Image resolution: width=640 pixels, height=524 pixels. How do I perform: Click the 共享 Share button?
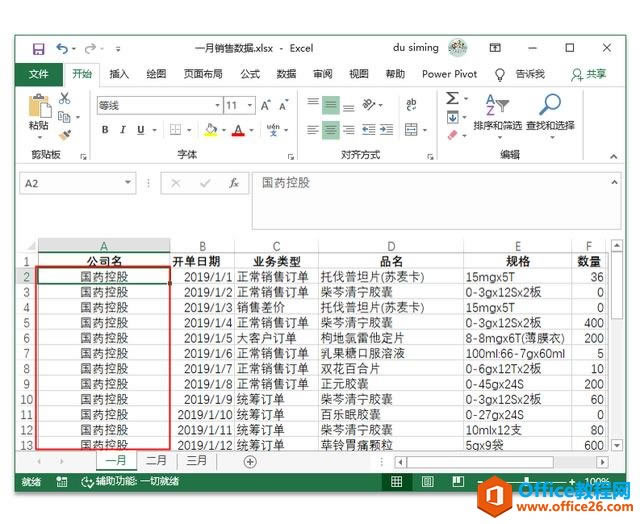coord(589,74)
